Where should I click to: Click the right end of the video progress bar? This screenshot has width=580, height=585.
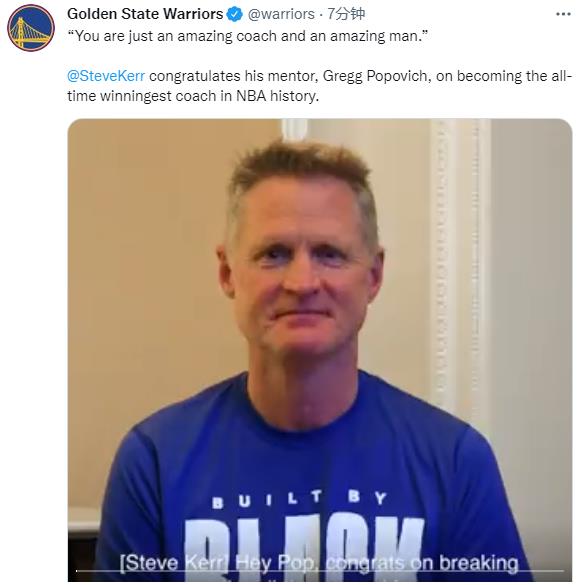pyautogui.click(x=562, y=570)
